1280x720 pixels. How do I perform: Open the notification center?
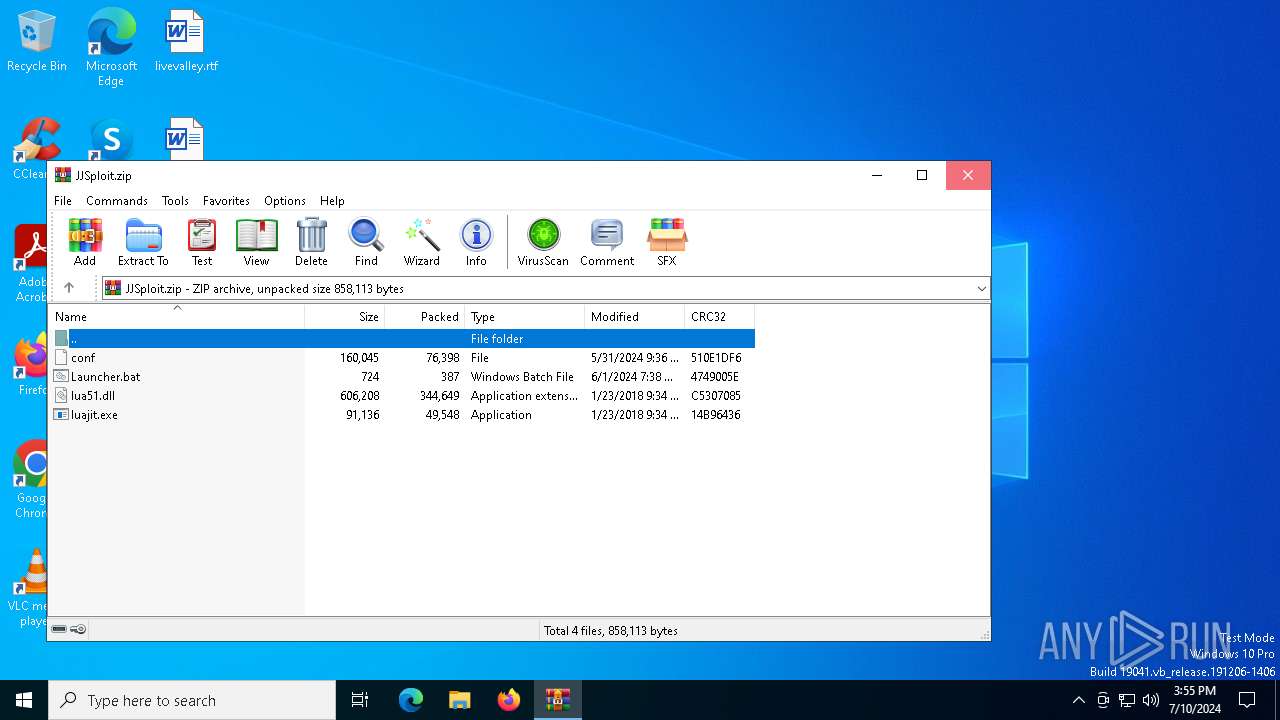1247,700
